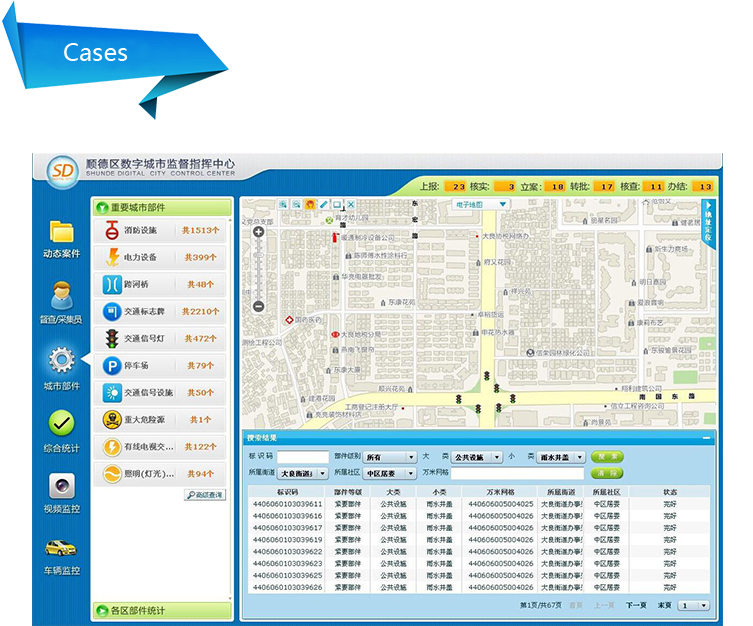
Task: Expand the 所属社区 dropdown
Action: [x=389, y=474]
